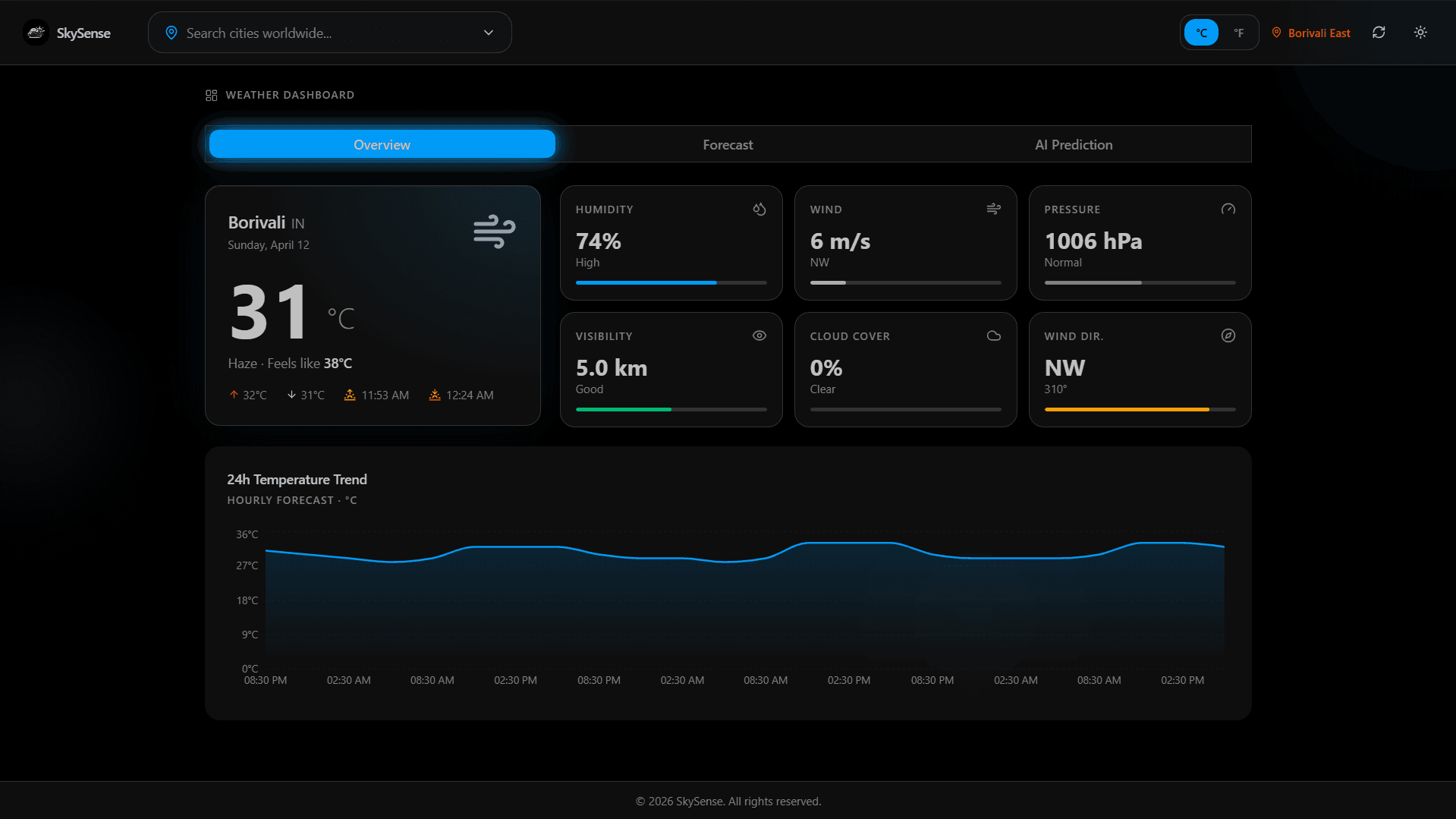The height and width of the screenshot is (819, 1456).
Task: Click the location pin in search box
Action: point(171,33)
